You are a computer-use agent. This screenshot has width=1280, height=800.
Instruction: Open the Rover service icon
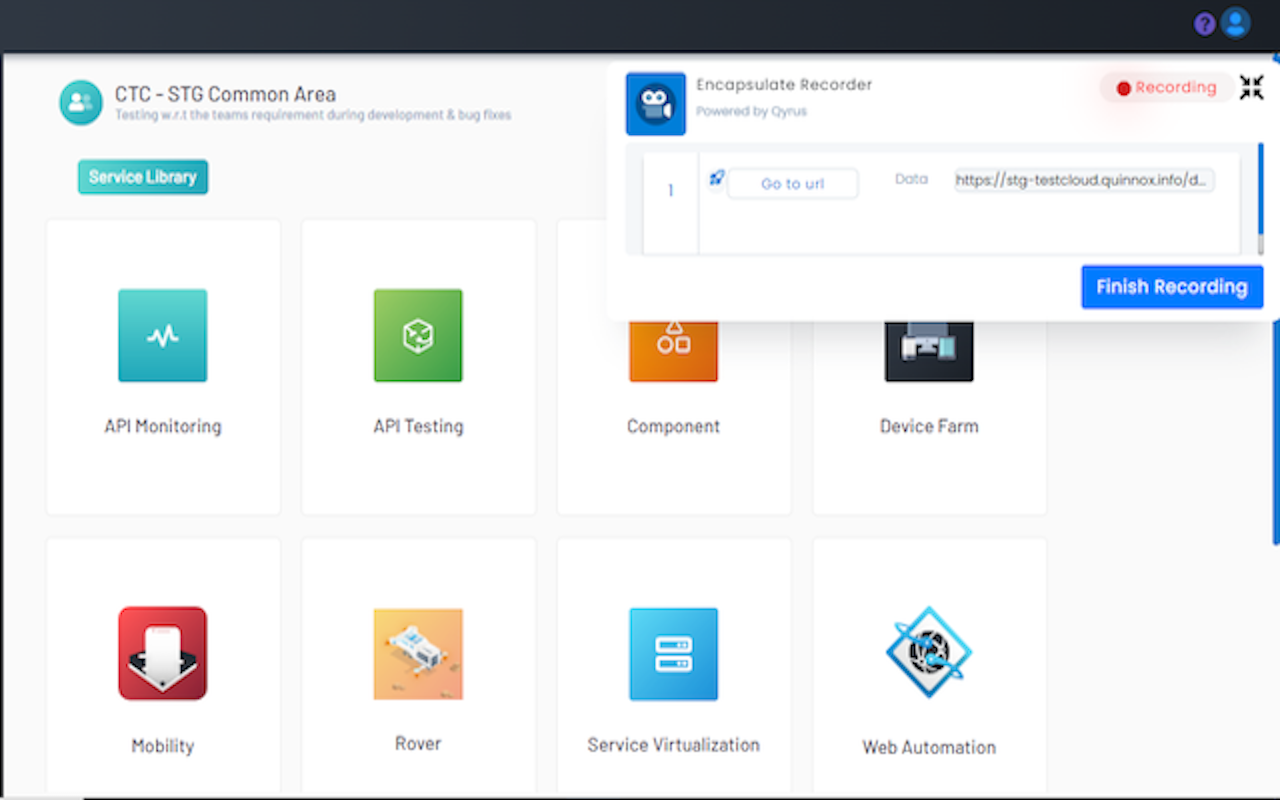tap(418, 653)
